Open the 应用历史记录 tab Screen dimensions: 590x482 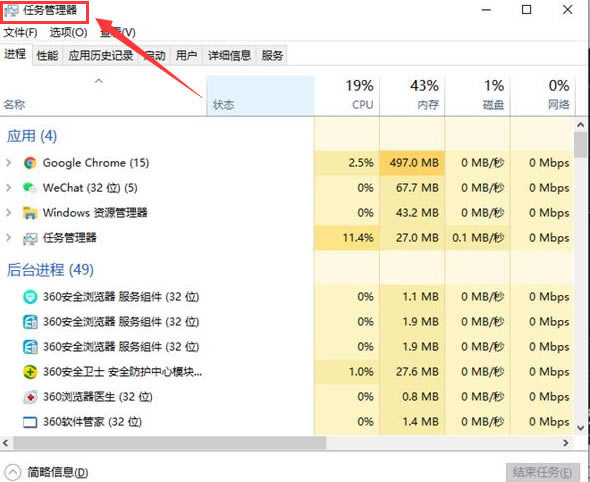(x=101, y=56)
